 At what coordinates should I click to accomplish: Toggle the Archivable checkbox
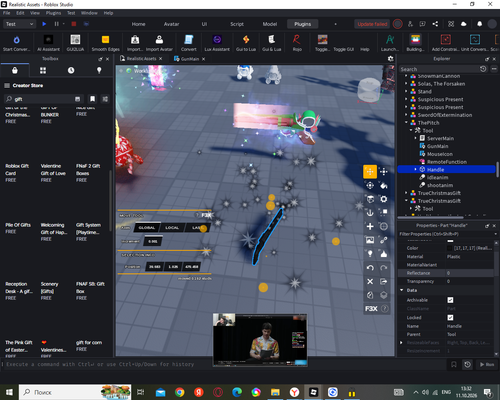450,300
